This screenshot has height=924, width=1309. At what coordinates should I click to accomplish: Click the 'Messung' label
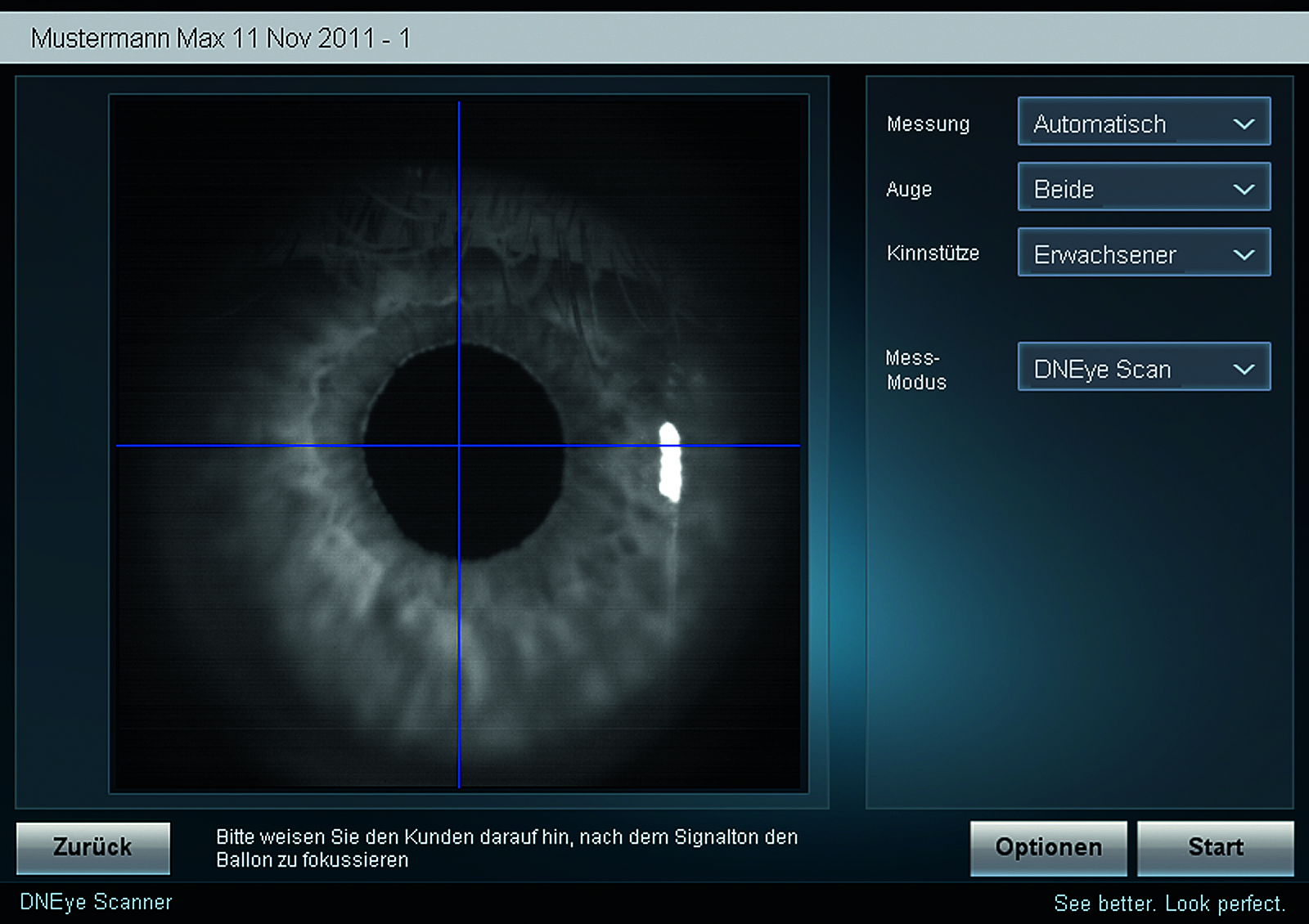(928, 124)
